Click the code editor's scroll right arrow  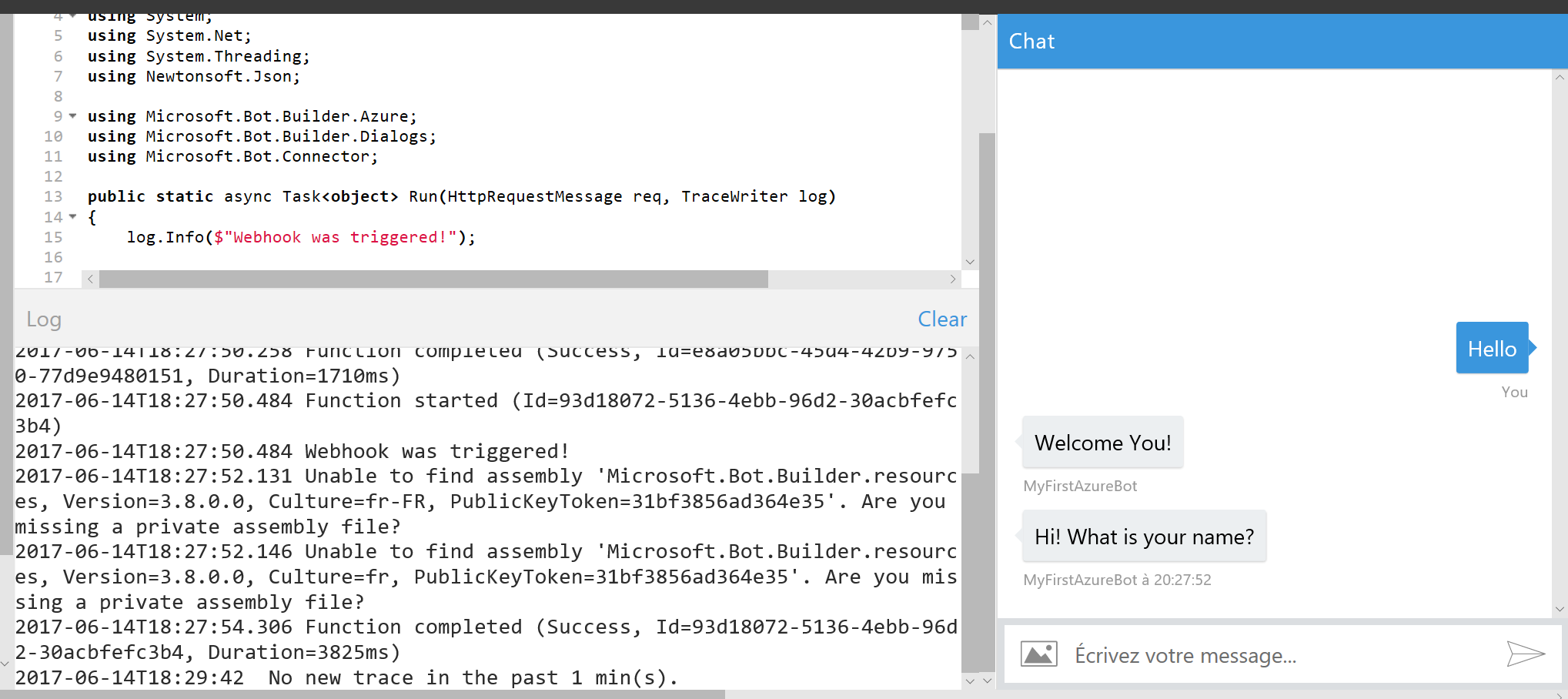tap(953, 279)
